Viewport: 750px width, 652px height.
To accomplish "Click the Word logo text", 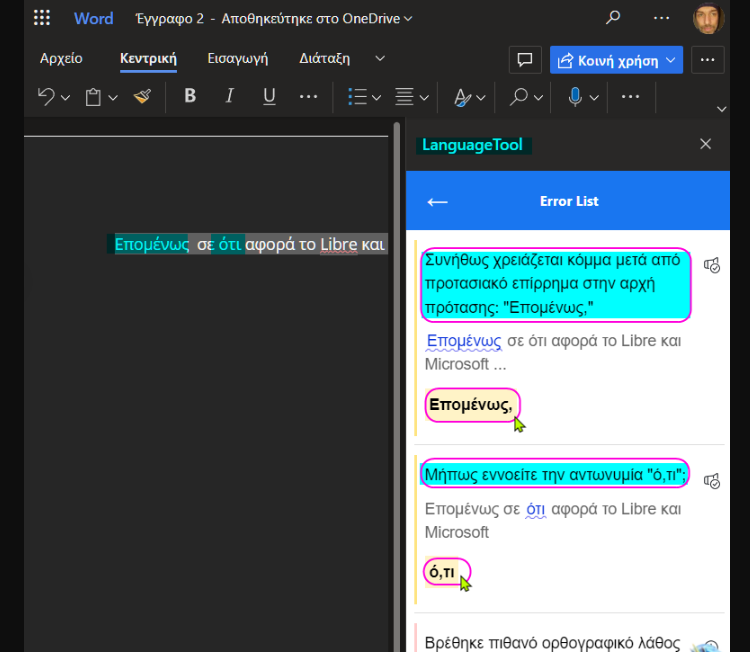I will point(93,19).
